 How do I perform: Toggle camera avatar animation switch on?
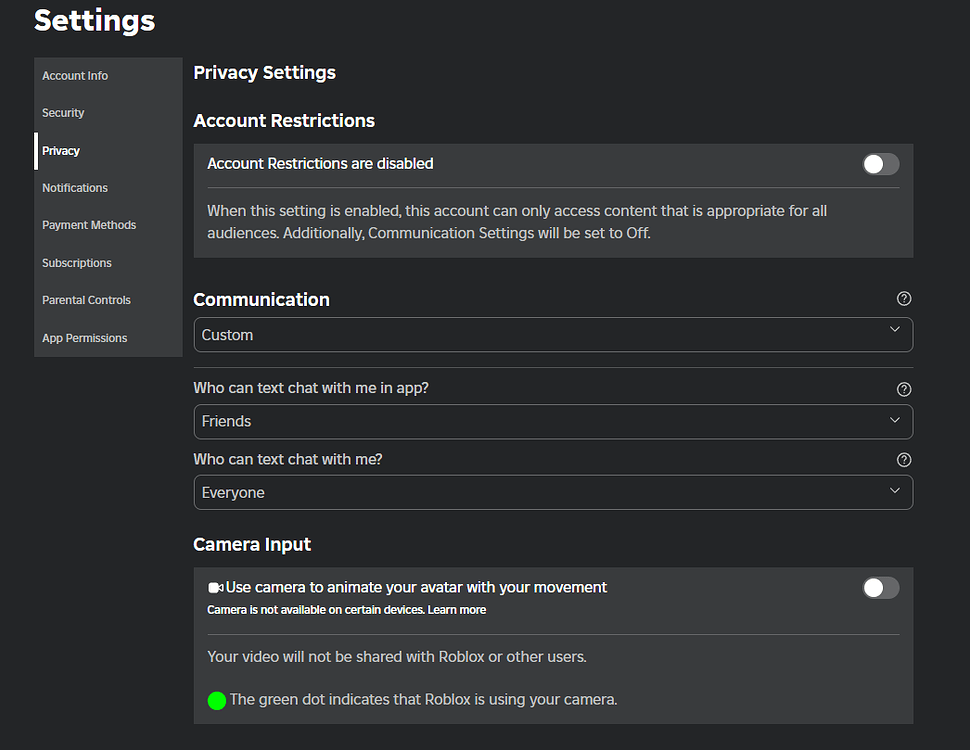point(880,588)
